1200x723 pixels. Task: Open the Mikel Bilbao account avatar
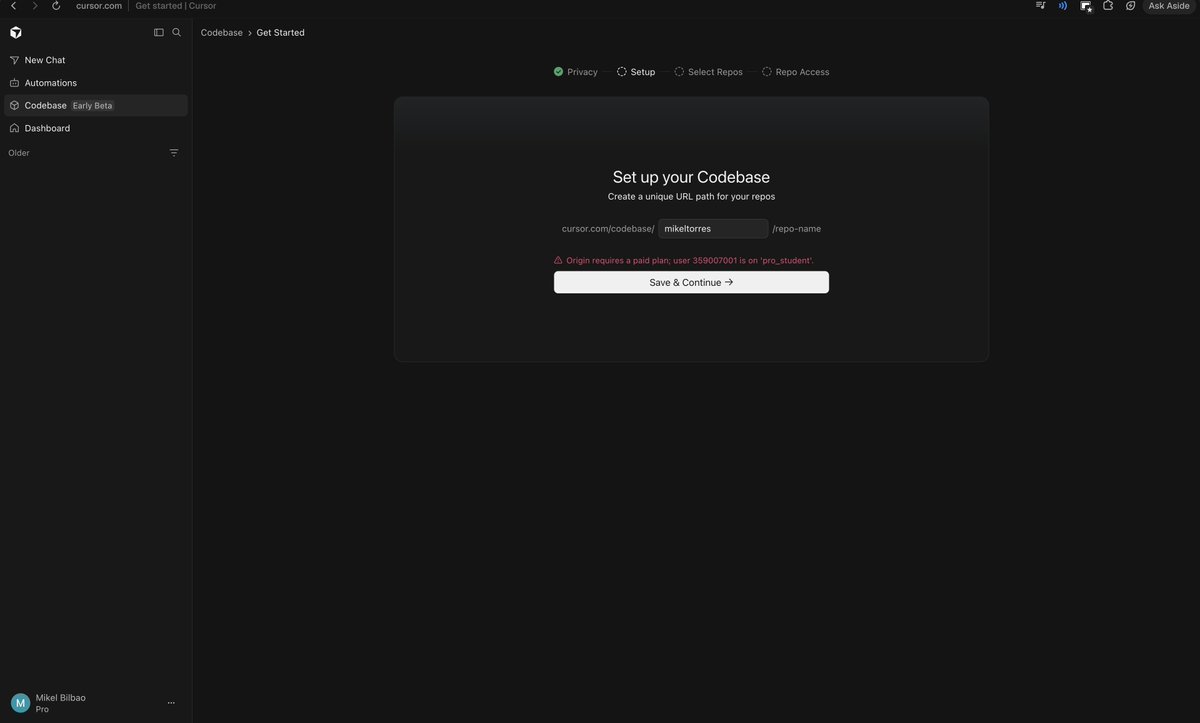point(20,703)
